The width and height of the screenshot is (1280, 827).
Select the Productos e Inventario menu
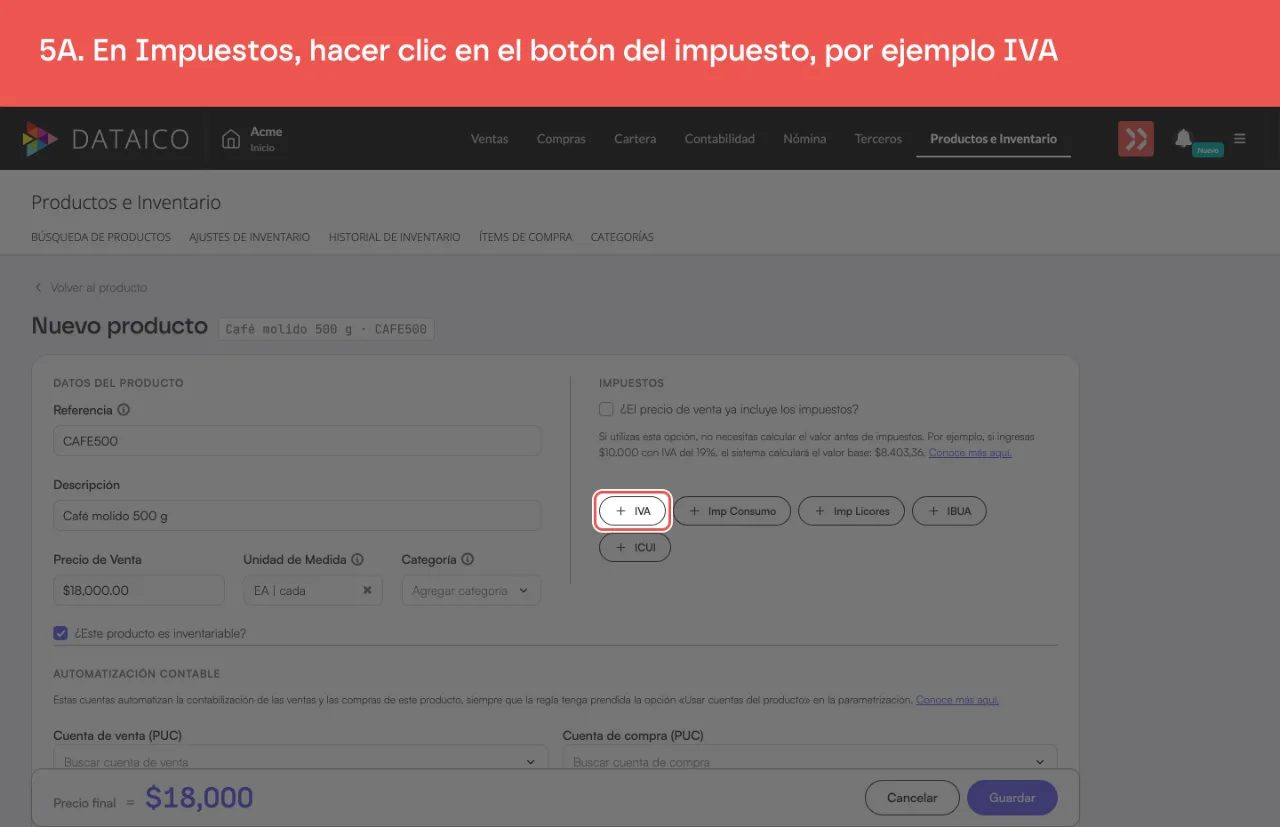993,139
